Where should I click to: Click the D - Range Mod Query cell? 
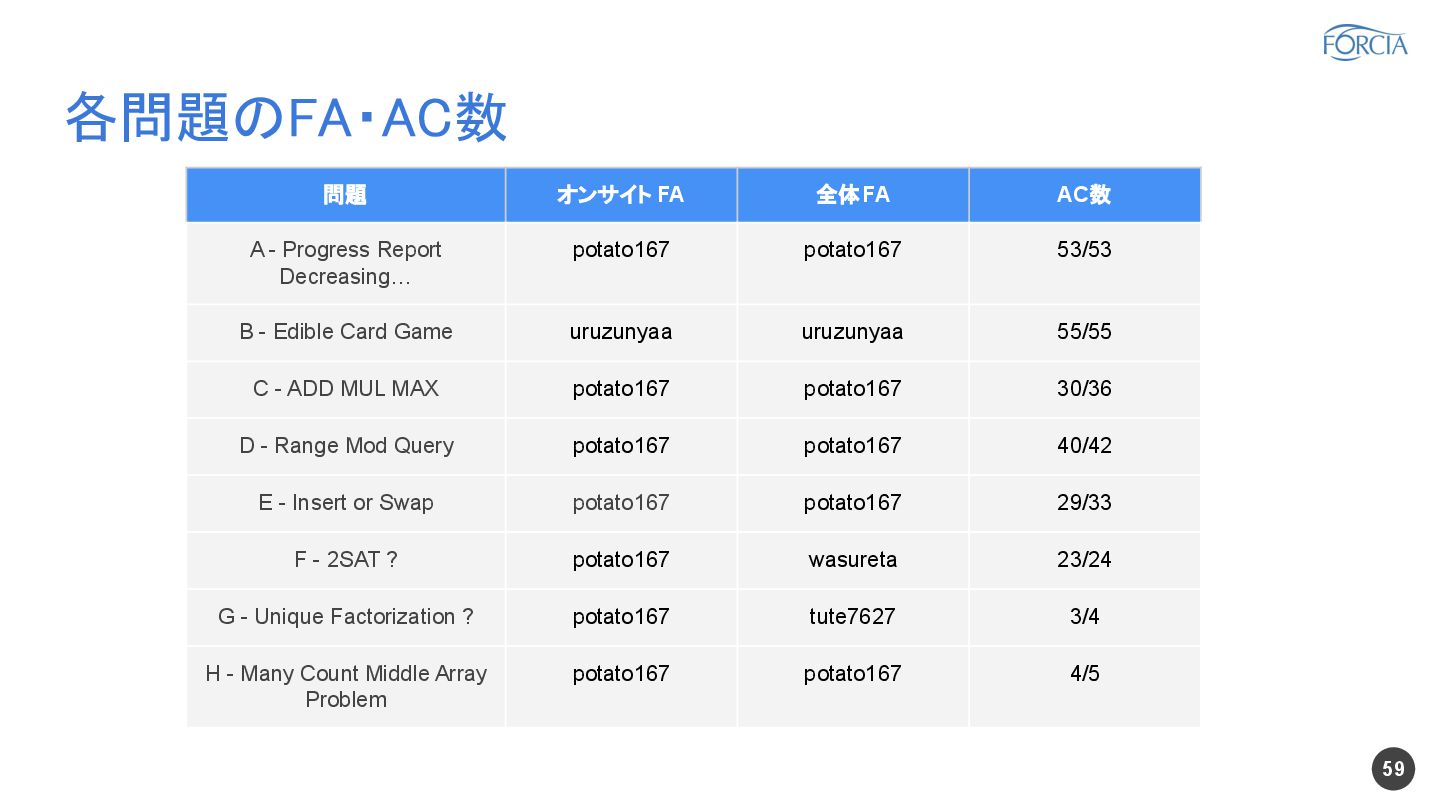[x=345, y=446]
